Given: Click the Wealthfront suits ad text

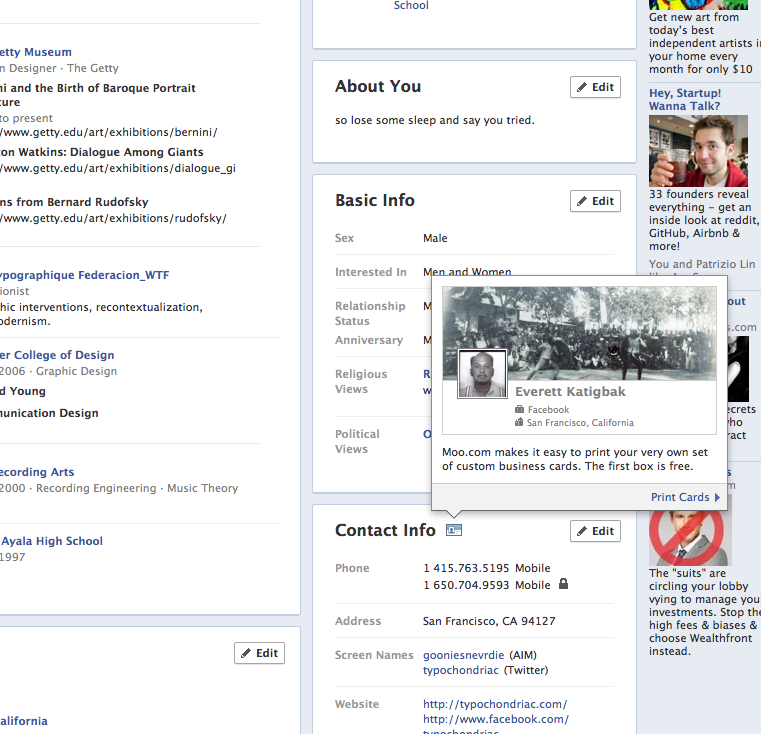Looking at the screenshot, I should pos(705,612).
